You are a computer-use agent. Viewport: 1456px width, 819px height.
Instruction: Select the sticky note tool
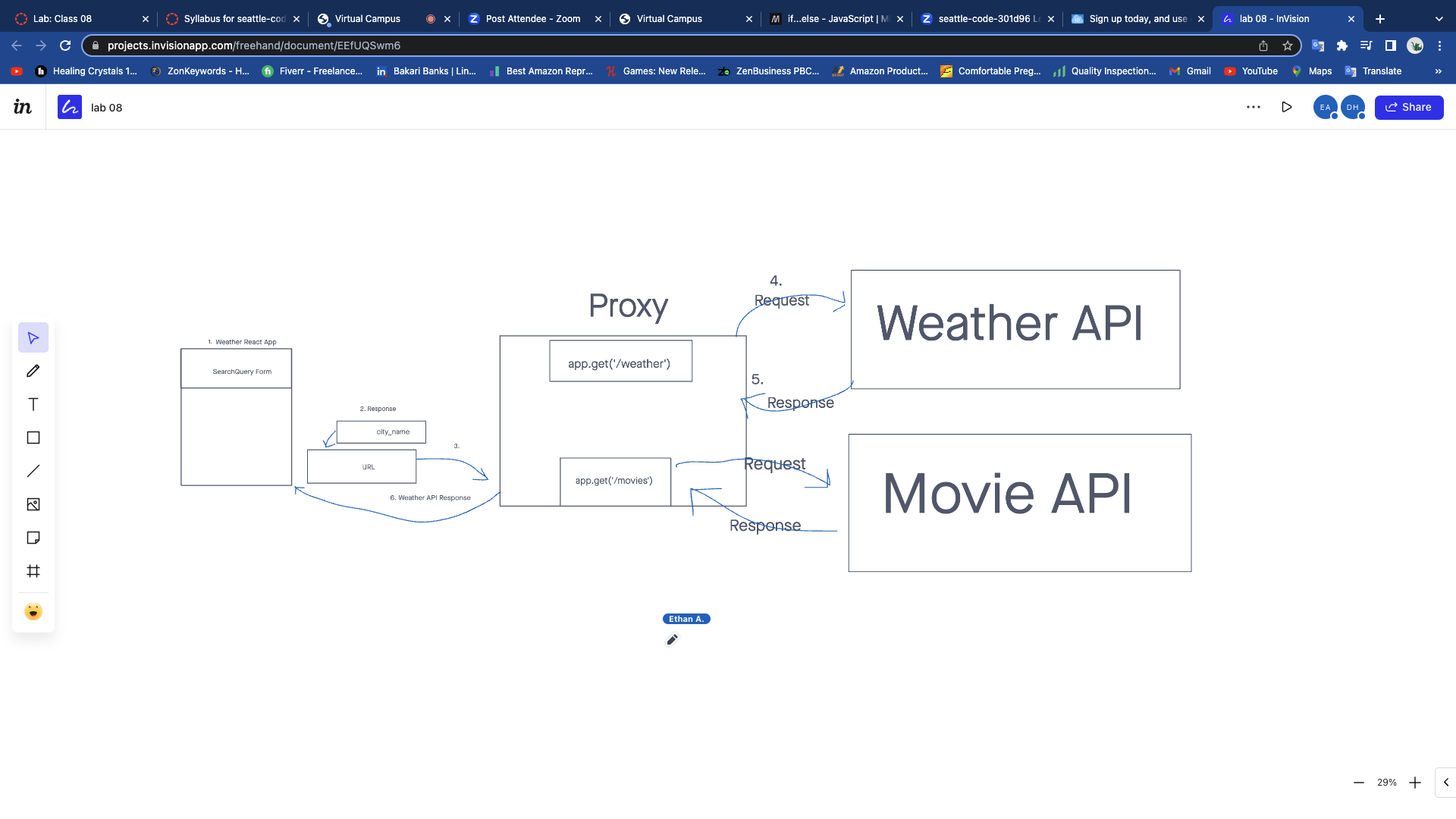(33, 538)
